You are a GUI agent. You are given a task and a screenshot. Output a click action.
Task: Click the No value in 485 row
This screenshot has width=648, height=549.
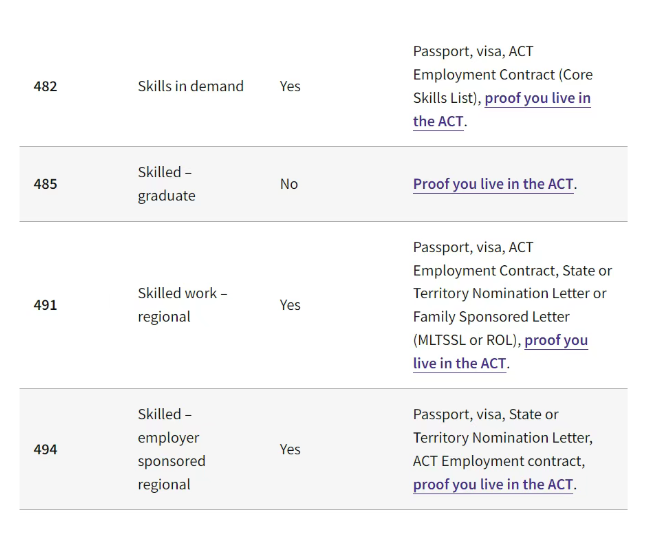[x=289, y=184]
